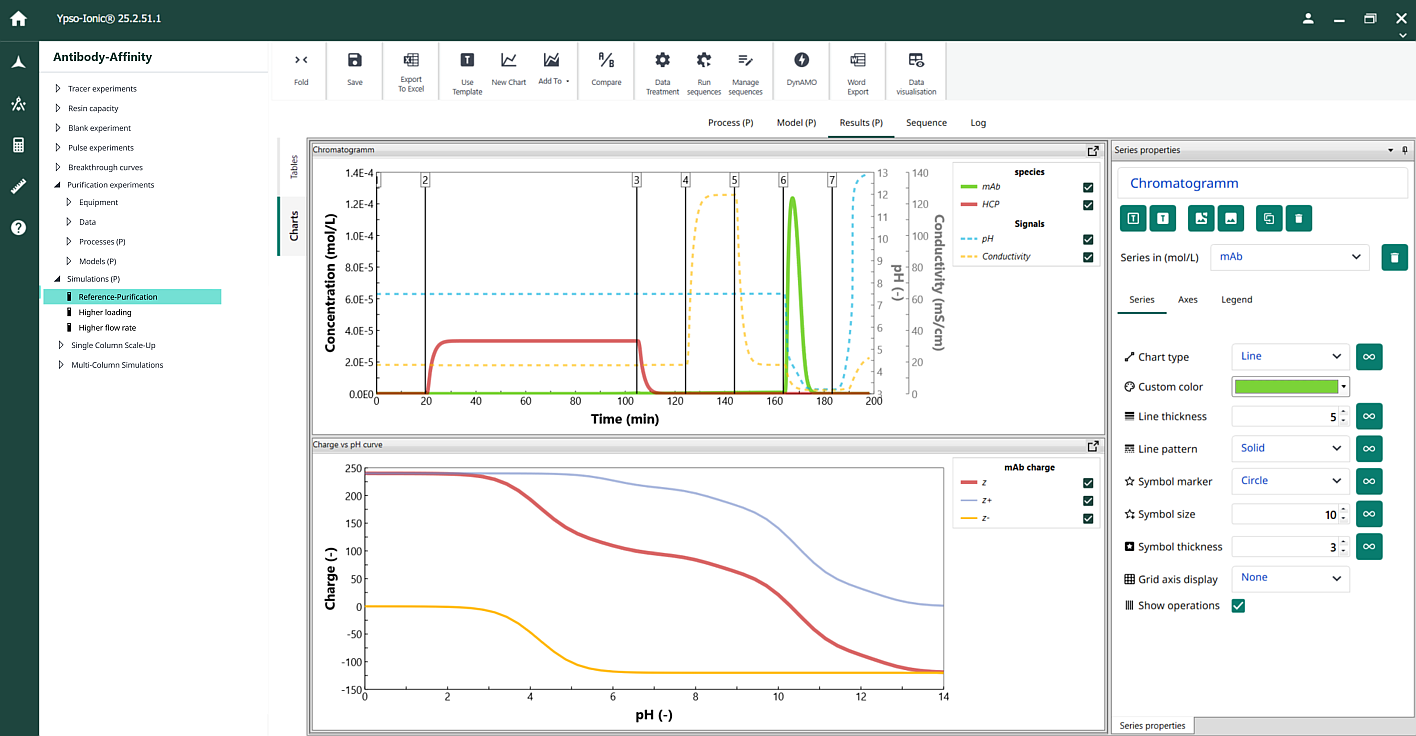Screen dimensions: 1416x736
Task: Select the Compare tool
Action: pyautogui.click(x=606, y=70)
